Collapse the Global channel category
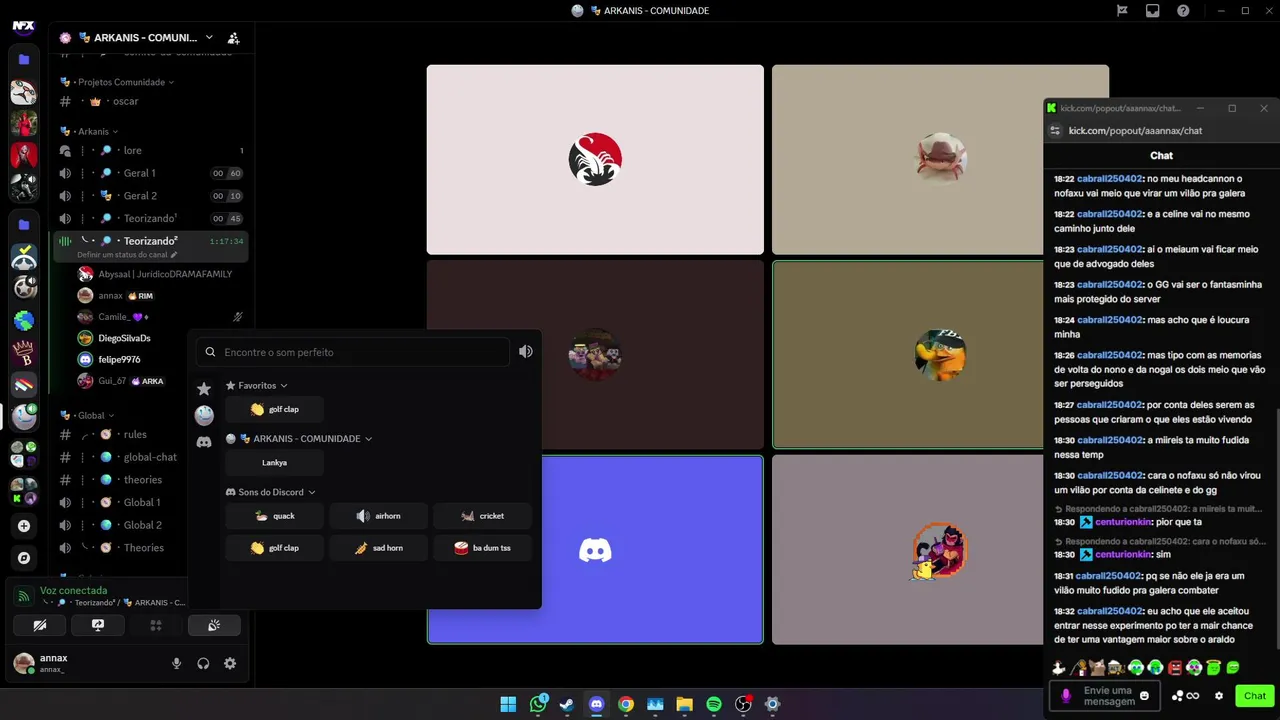1280x720 pixels. (87, 415)
